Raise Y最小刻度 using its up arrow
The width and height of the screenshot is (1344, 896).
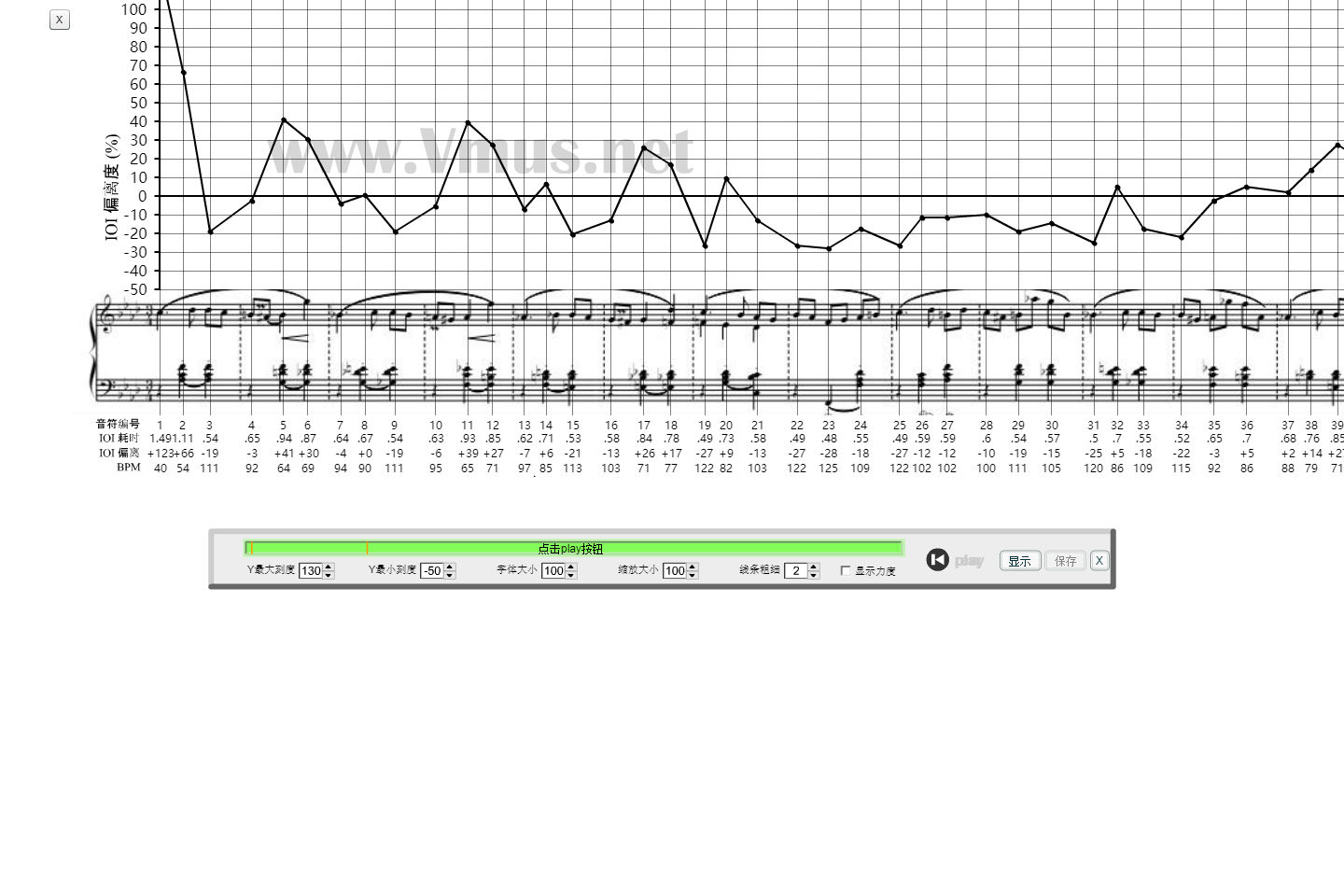point(450,567)
